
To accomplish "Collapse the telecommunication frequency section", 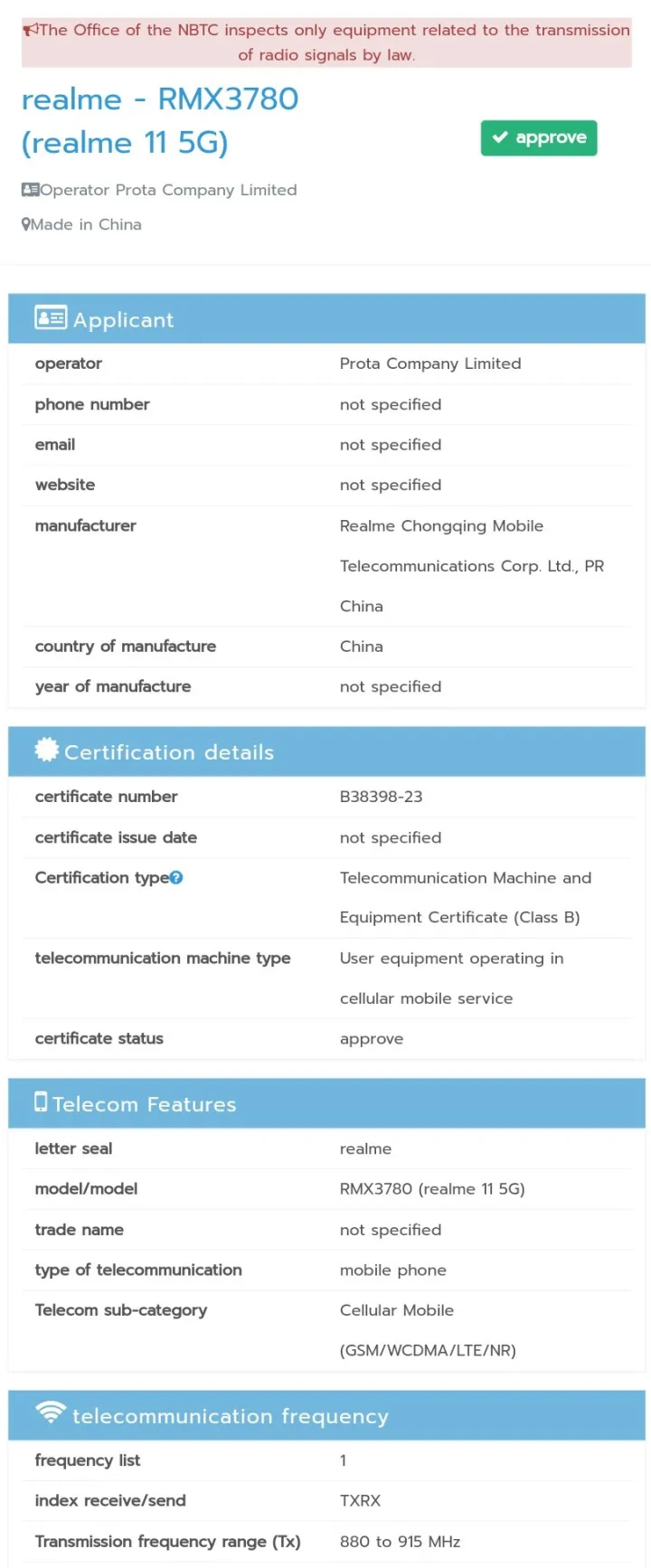I will click(x=325, y=1415).
